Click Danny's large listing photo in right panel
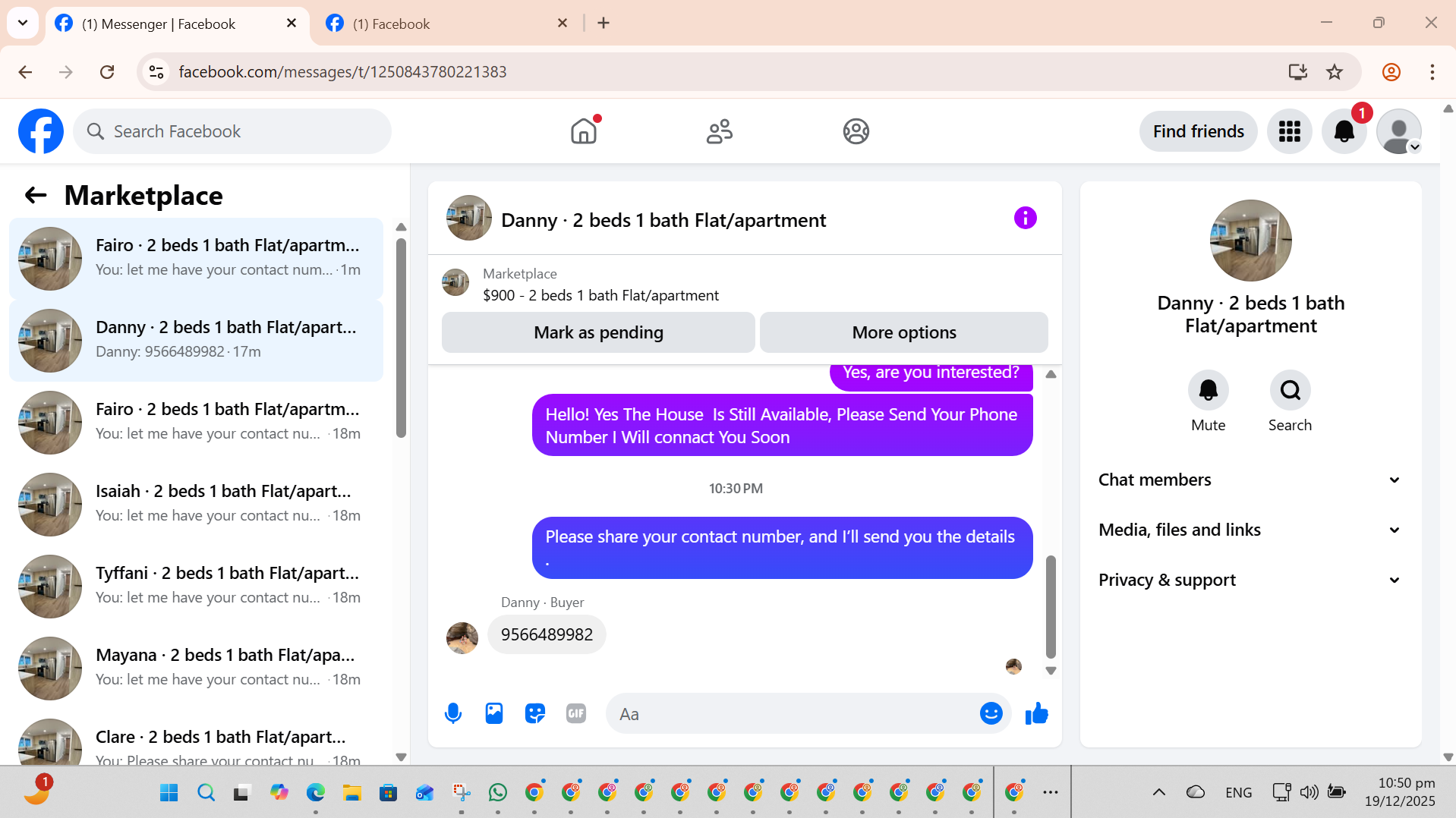Image resolution: width=1456 pixels, height=818 pixels. pos(1250,241)
